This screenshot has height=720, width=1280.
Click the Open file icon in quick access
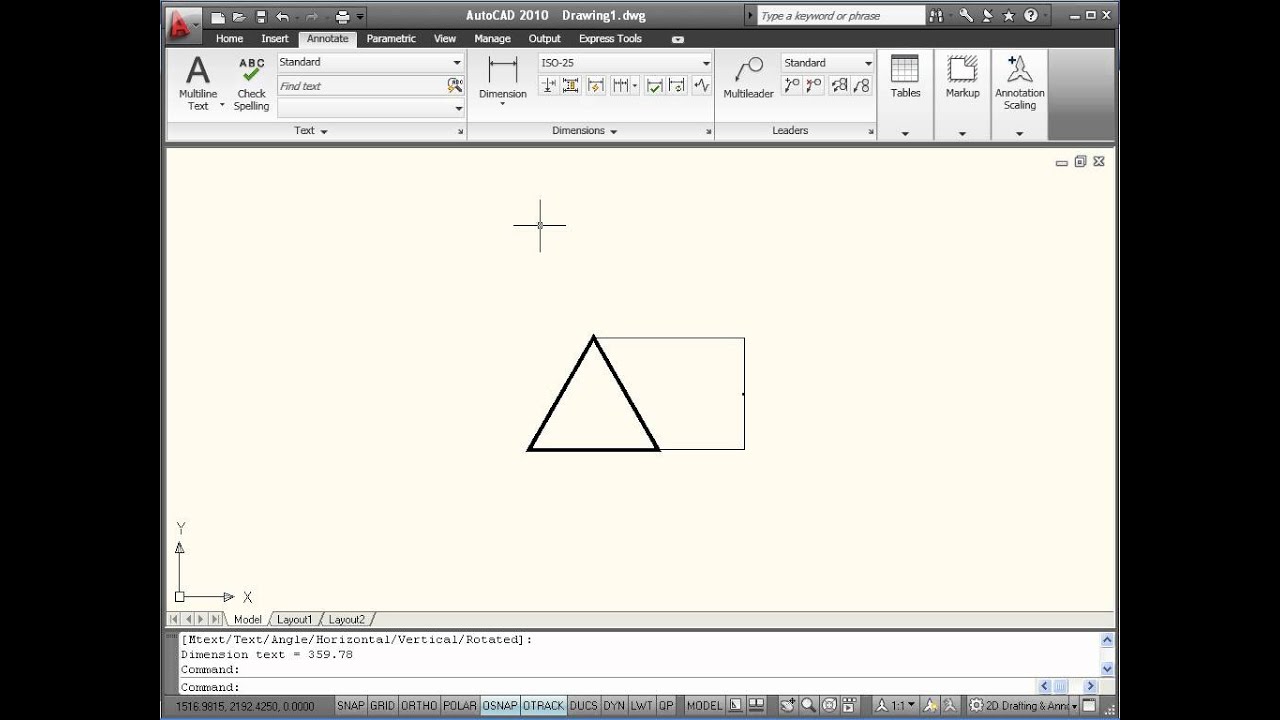239,17
